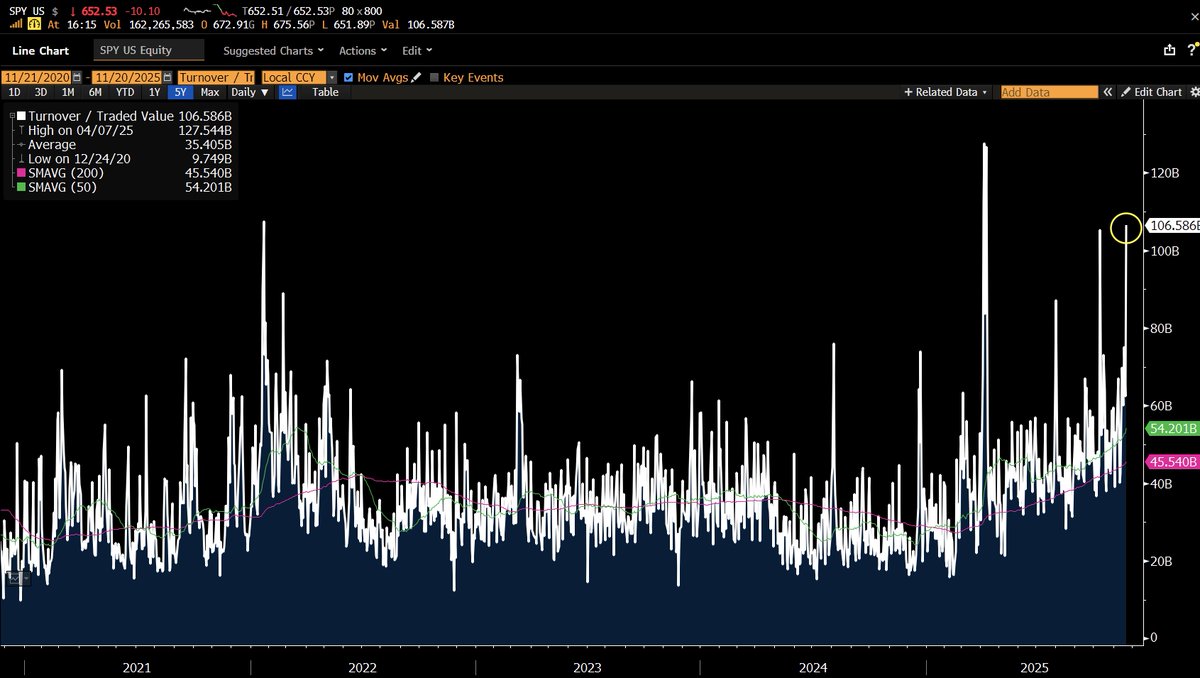The width and height of the screenshot is (1200, 678).
Task: Click the export/share icon at top right
Action: [1169, 50]
